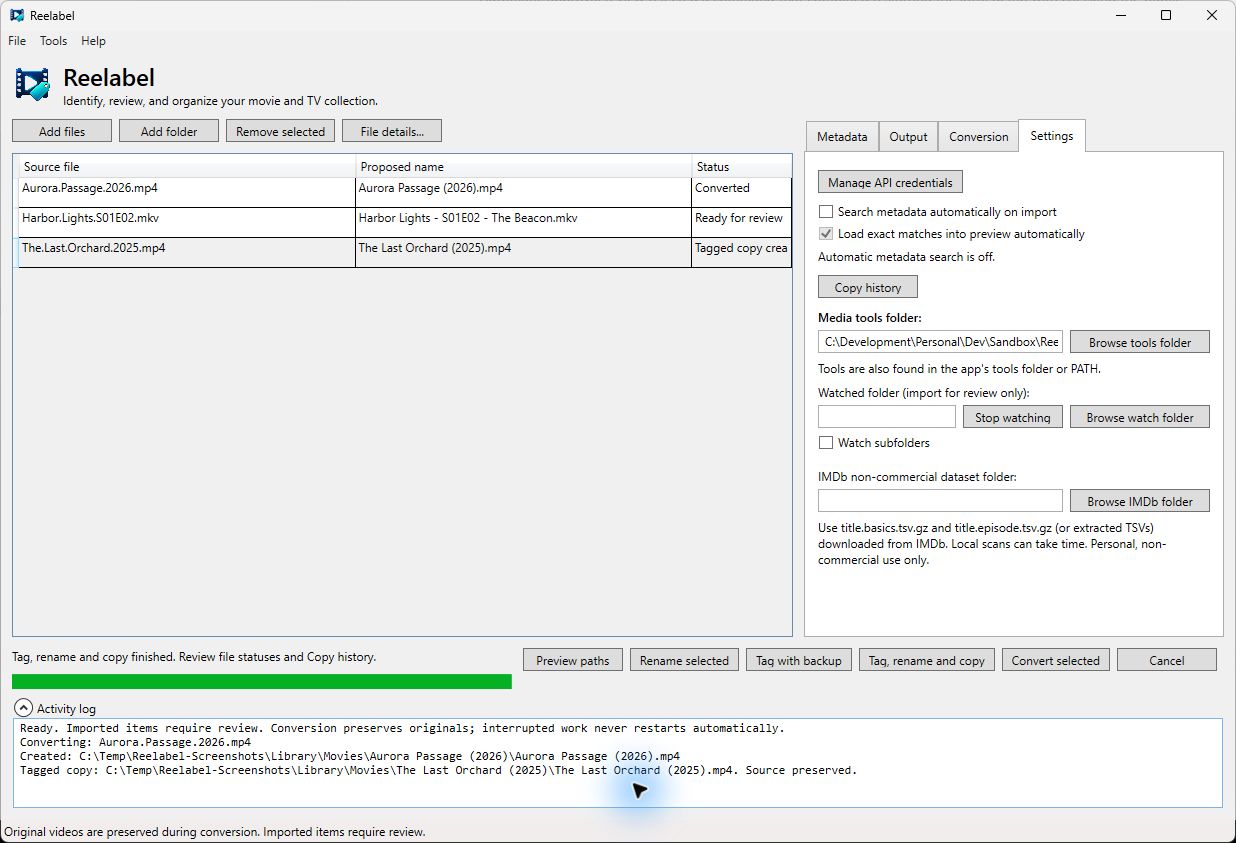1236x843 pixels.
Task: Click the 'Ready. Imported items' log line
Action: (402, 728)
